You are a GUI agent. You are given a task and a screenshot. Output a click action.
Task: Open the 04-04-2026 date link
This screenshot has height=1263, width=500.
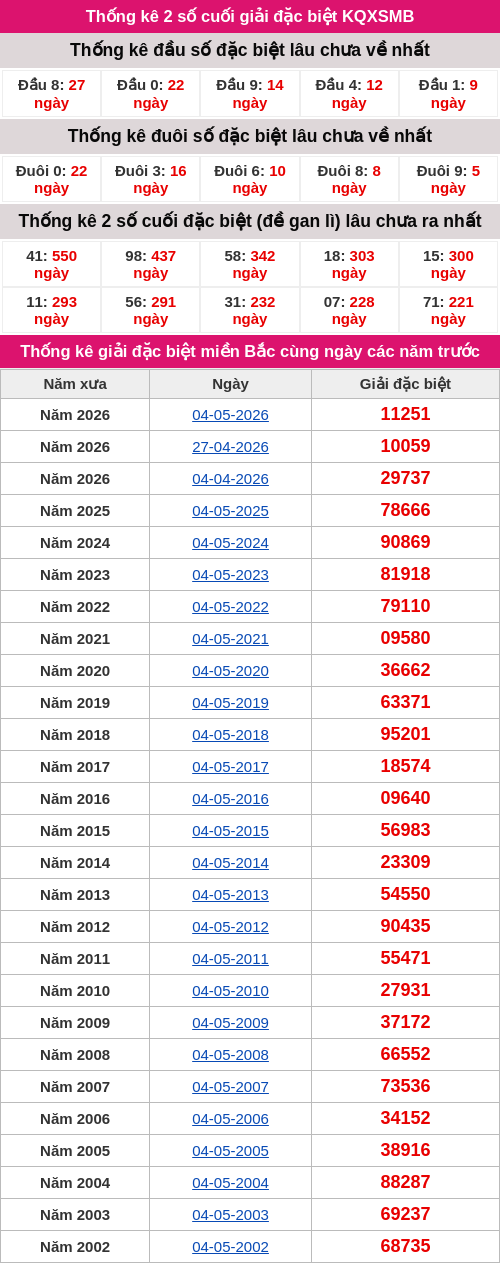(230, 479)
